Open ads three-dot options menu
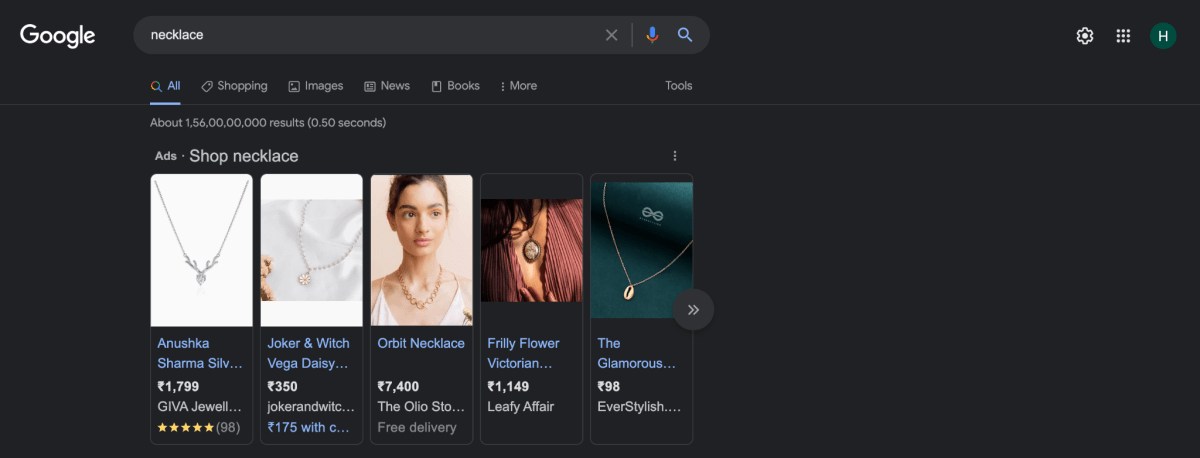 tap(675, 156)
